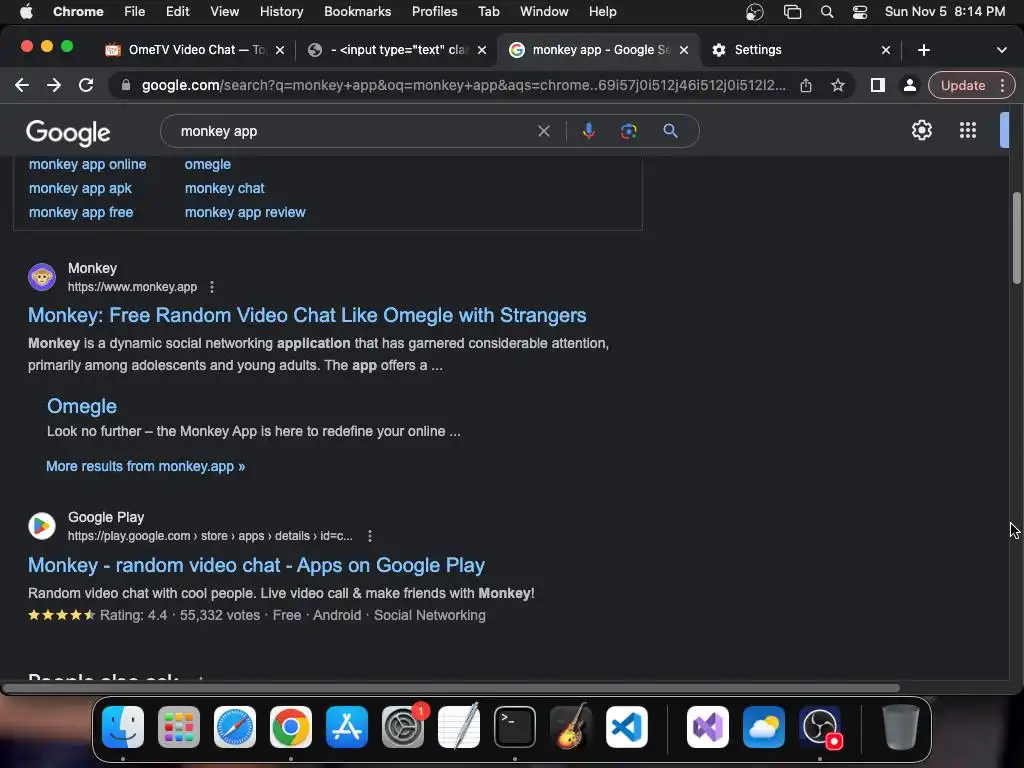Go forward to the next page
Viewport: 1024px width, 768px height.
click(54, 85)
